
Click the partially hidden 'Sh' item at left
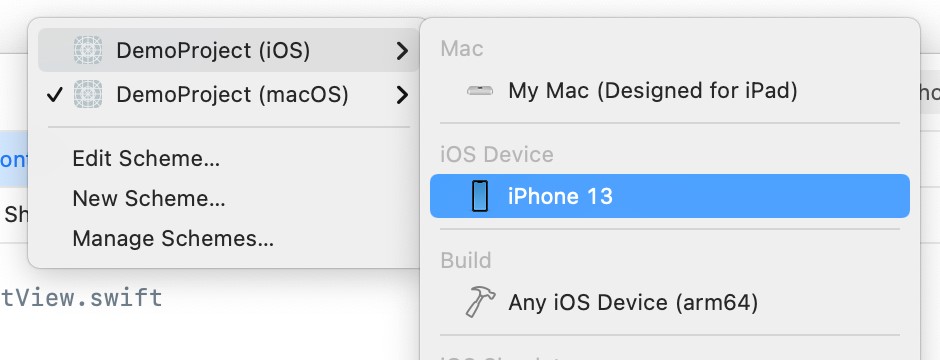(14, 214)
